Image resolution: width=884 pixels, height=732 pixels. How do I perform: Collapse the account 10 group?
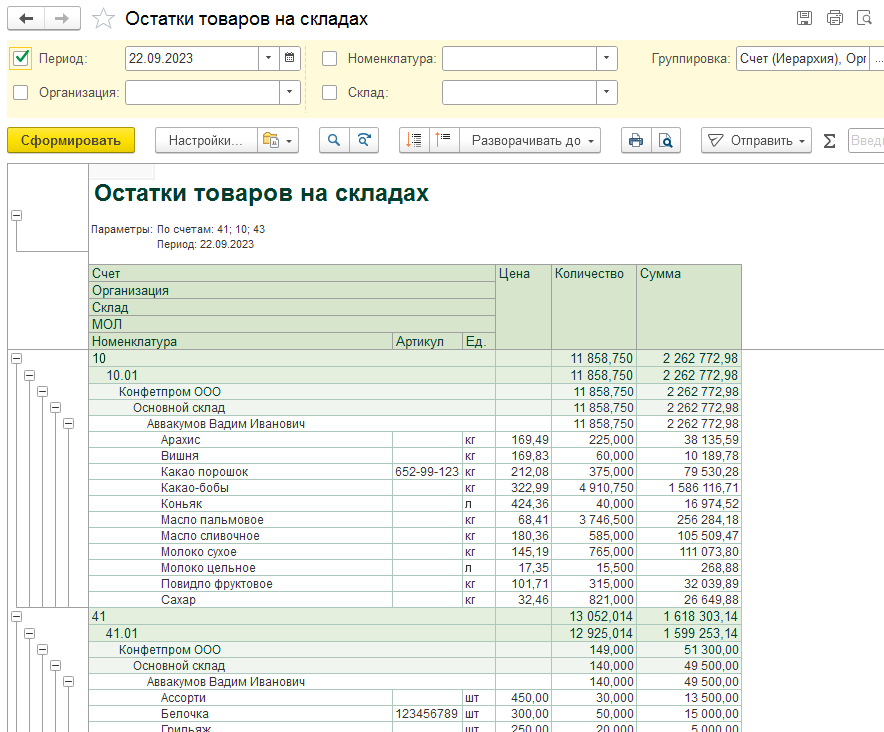pos(16,358)
